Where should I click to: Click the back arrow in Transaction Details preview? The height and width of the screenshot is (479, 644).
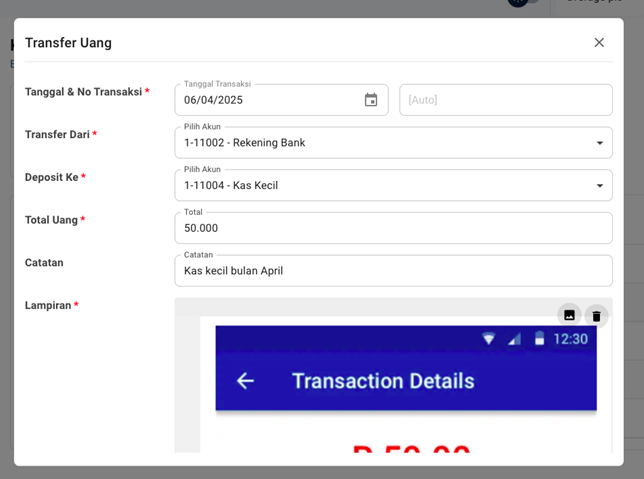point(245,381)
